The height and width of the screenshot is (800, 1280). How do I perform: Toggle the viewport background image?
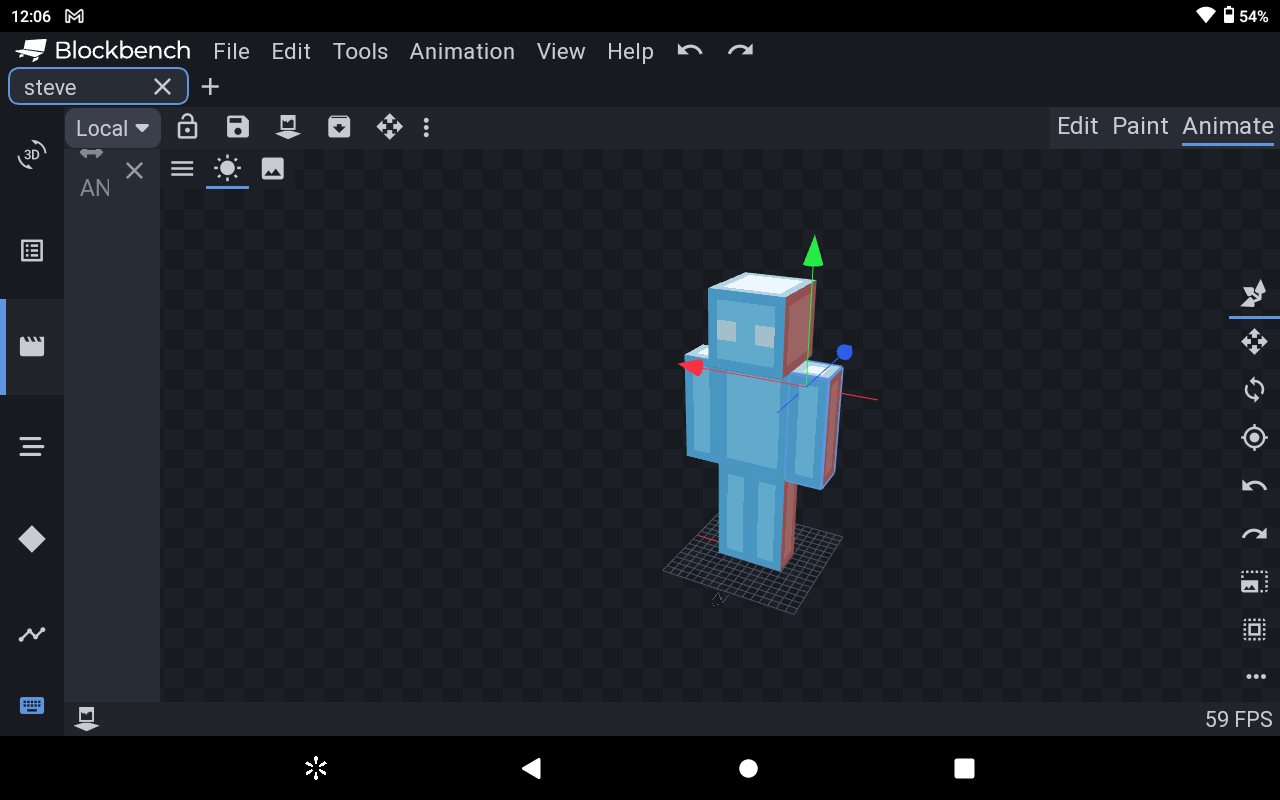pos(273,169)
